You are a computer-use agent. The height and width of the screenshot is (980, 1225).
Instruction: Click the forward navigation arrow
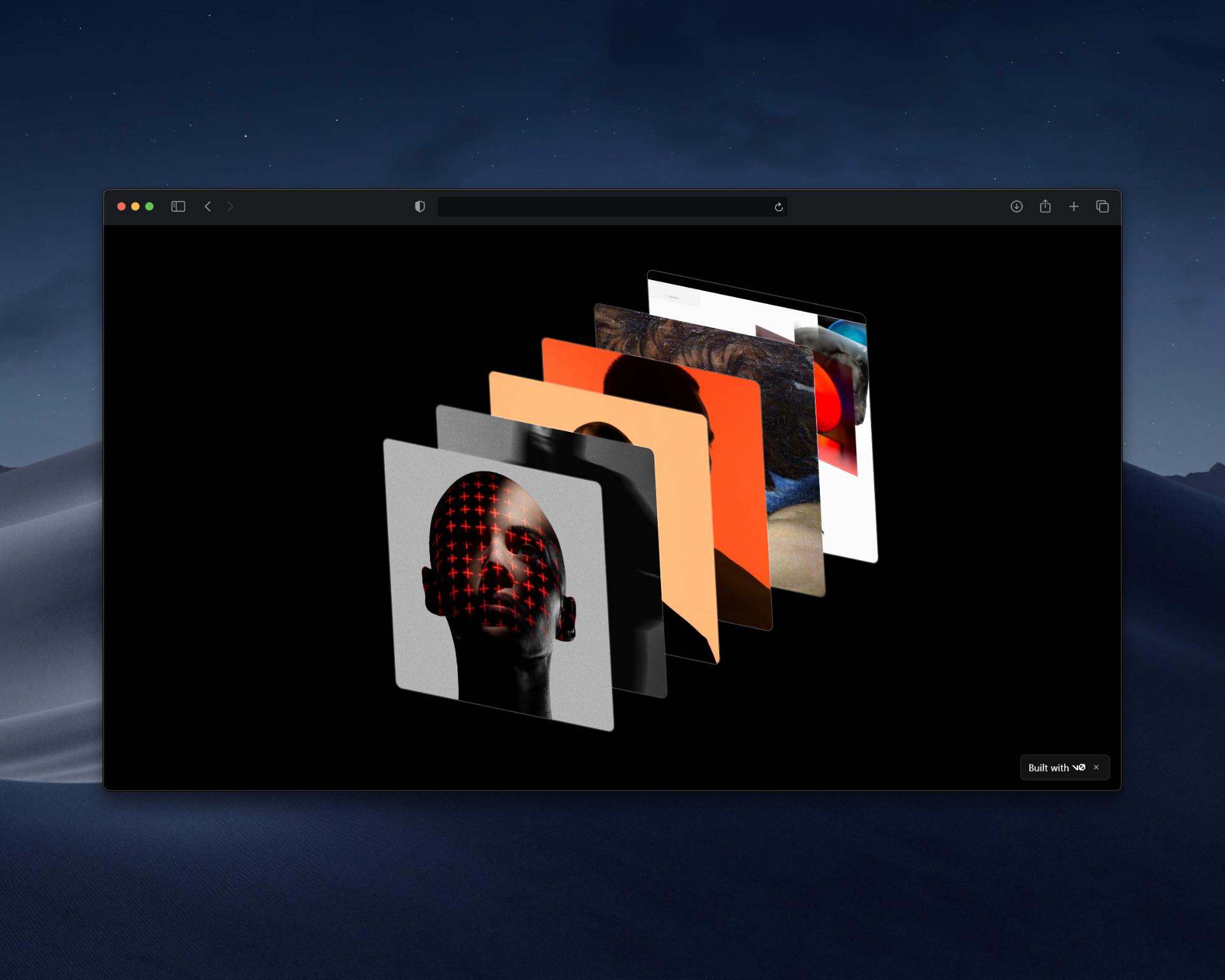click(x=230, y=207)
